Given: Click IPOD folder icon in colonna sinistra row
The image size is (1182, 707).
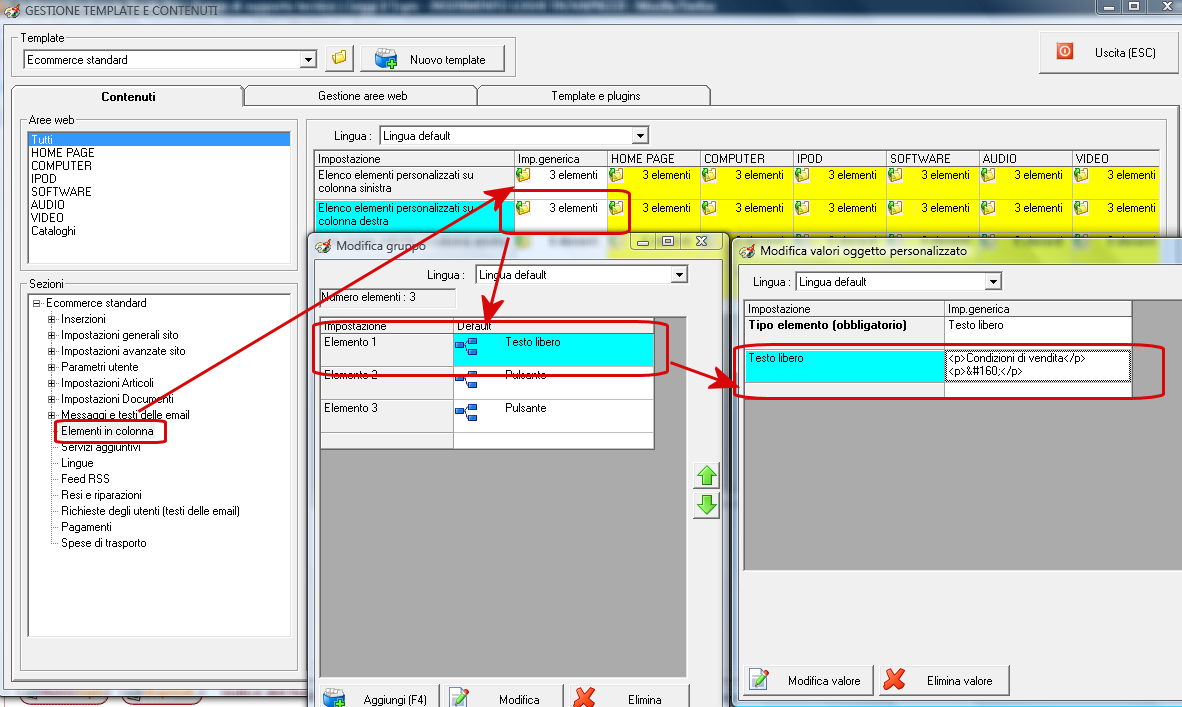Looking at the screenshot, I should 802,175.
